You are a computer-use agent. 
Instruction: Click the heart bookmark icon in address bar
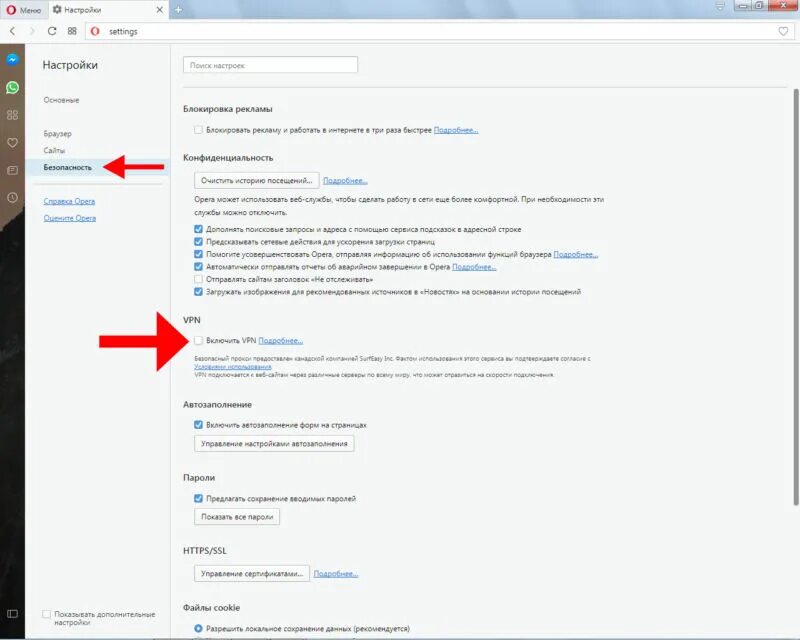(x=783, y=31)
